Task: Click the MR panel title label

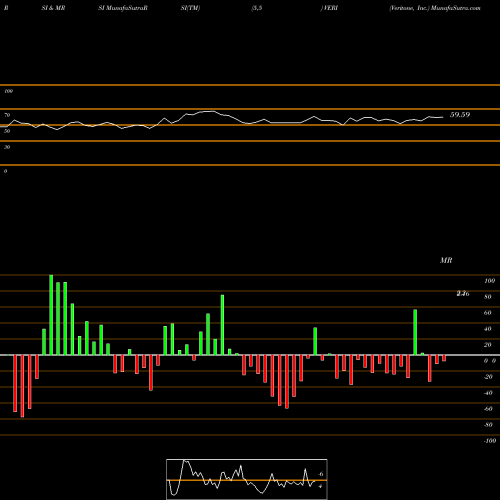Action: pos(446,260)
